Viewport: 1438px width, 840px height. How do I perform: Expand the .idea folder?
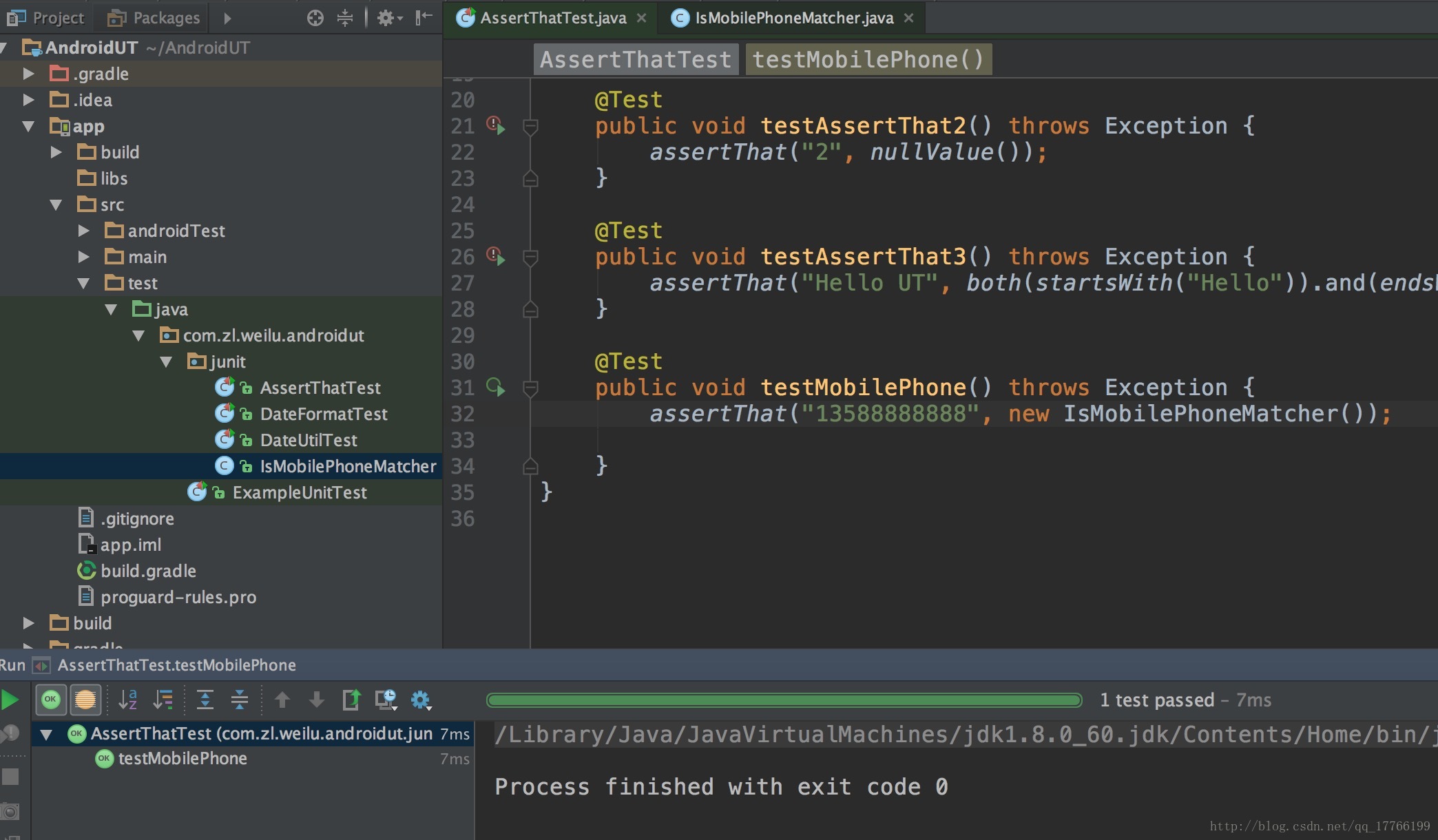pos(28,99)
